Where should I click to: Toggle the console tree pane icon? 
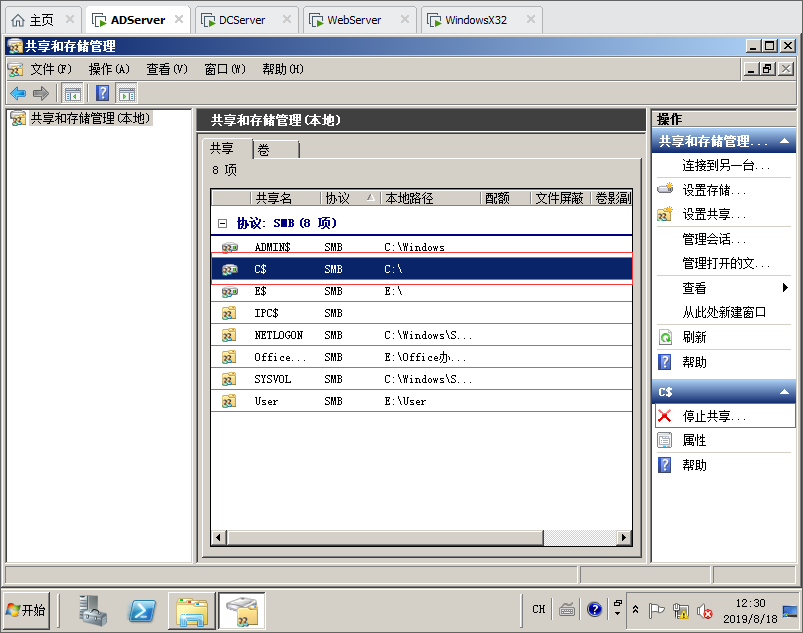click(x=72, y=93)
